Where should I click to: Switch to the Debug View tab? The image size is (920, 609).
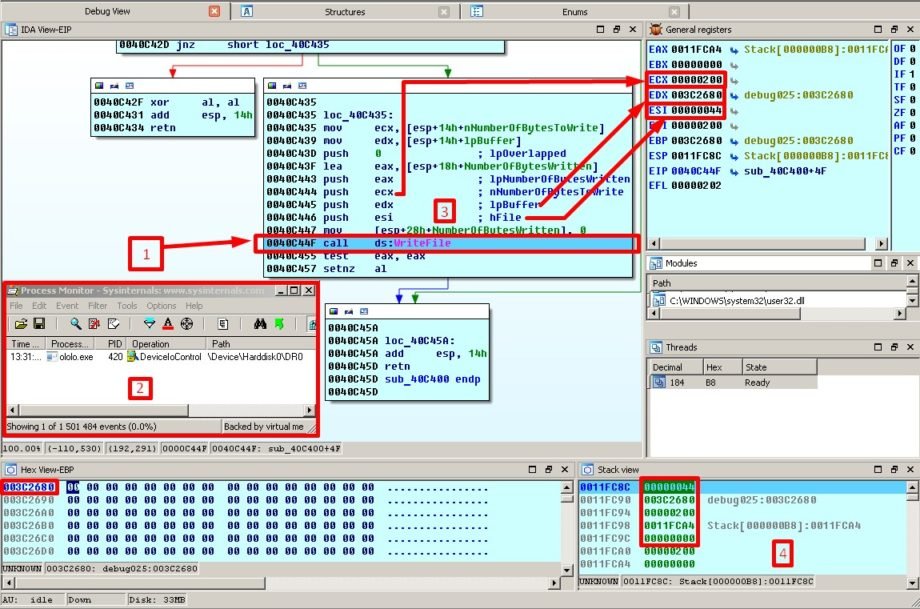(x=107, y=11)
